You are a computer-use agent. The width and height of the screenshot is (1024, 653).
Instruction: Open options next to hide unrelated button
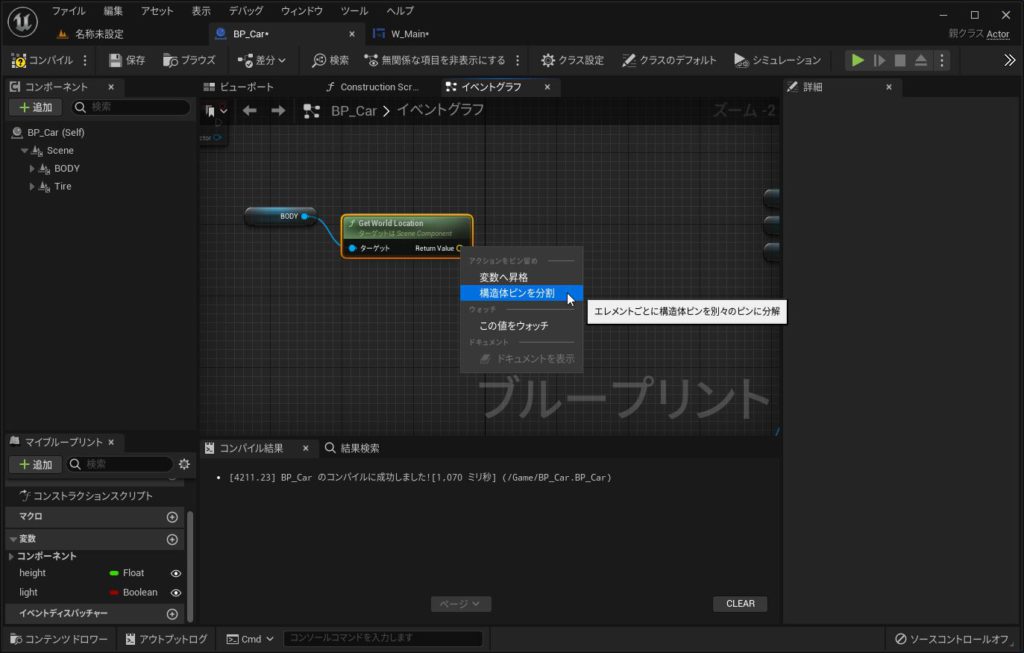point(518,60)
